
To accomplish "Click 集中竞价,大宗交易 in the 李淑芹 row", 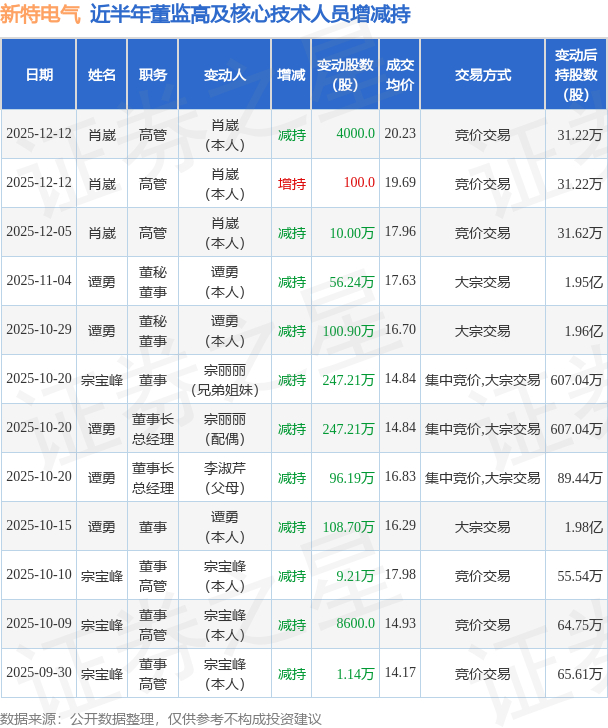I will point(483,478).
